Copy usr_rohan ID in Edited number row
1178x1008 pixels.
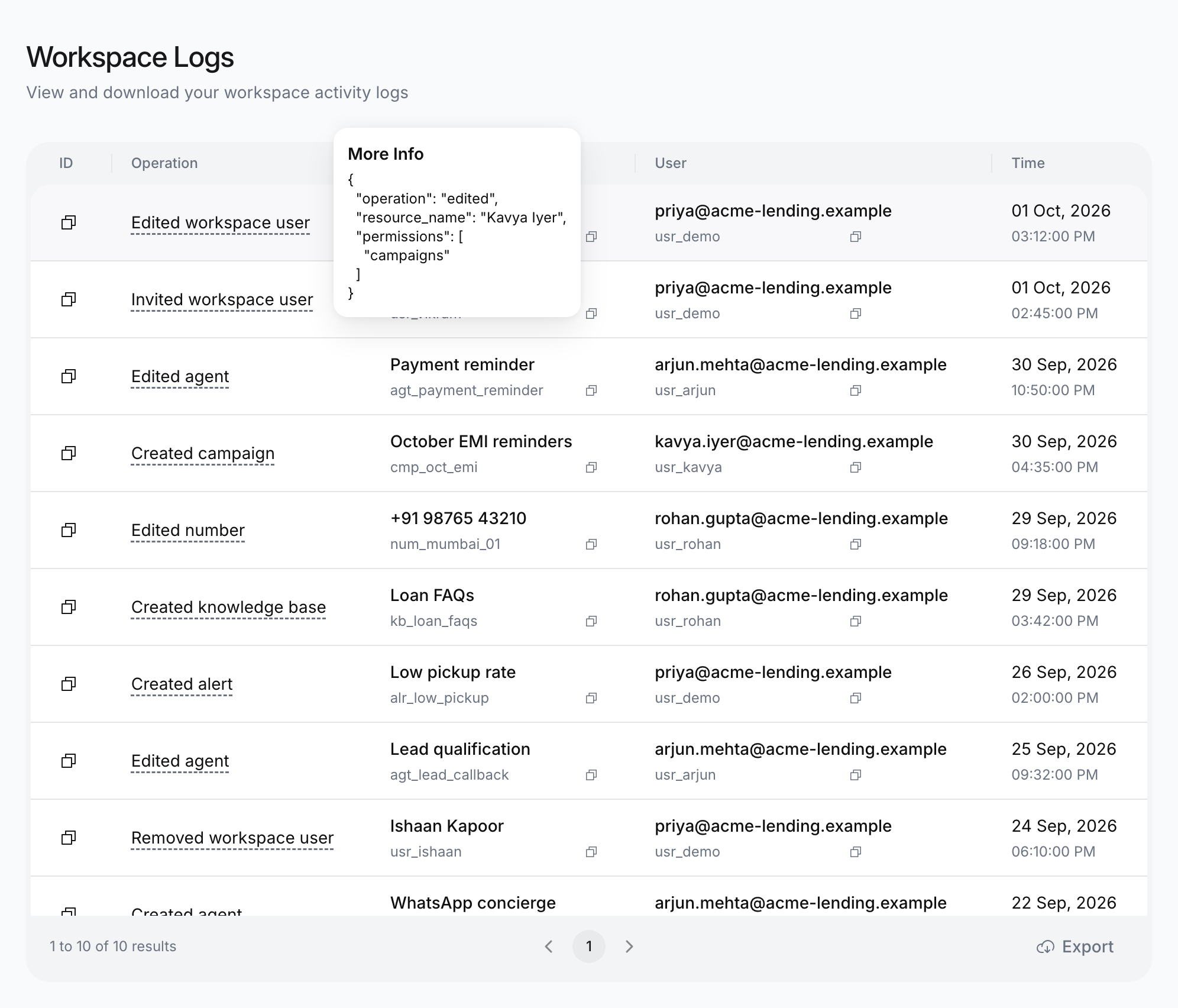pos(855,544)
